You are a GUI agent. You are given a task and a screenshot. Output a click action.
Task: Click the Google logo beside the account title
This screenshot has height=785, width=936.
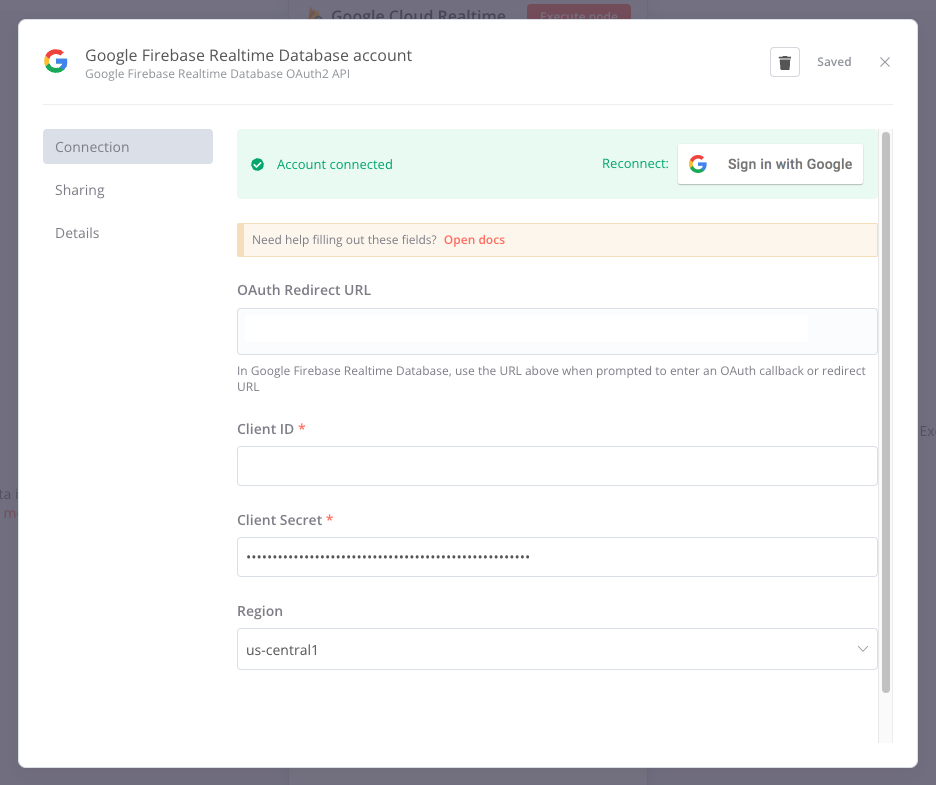(x=56, y=62)
